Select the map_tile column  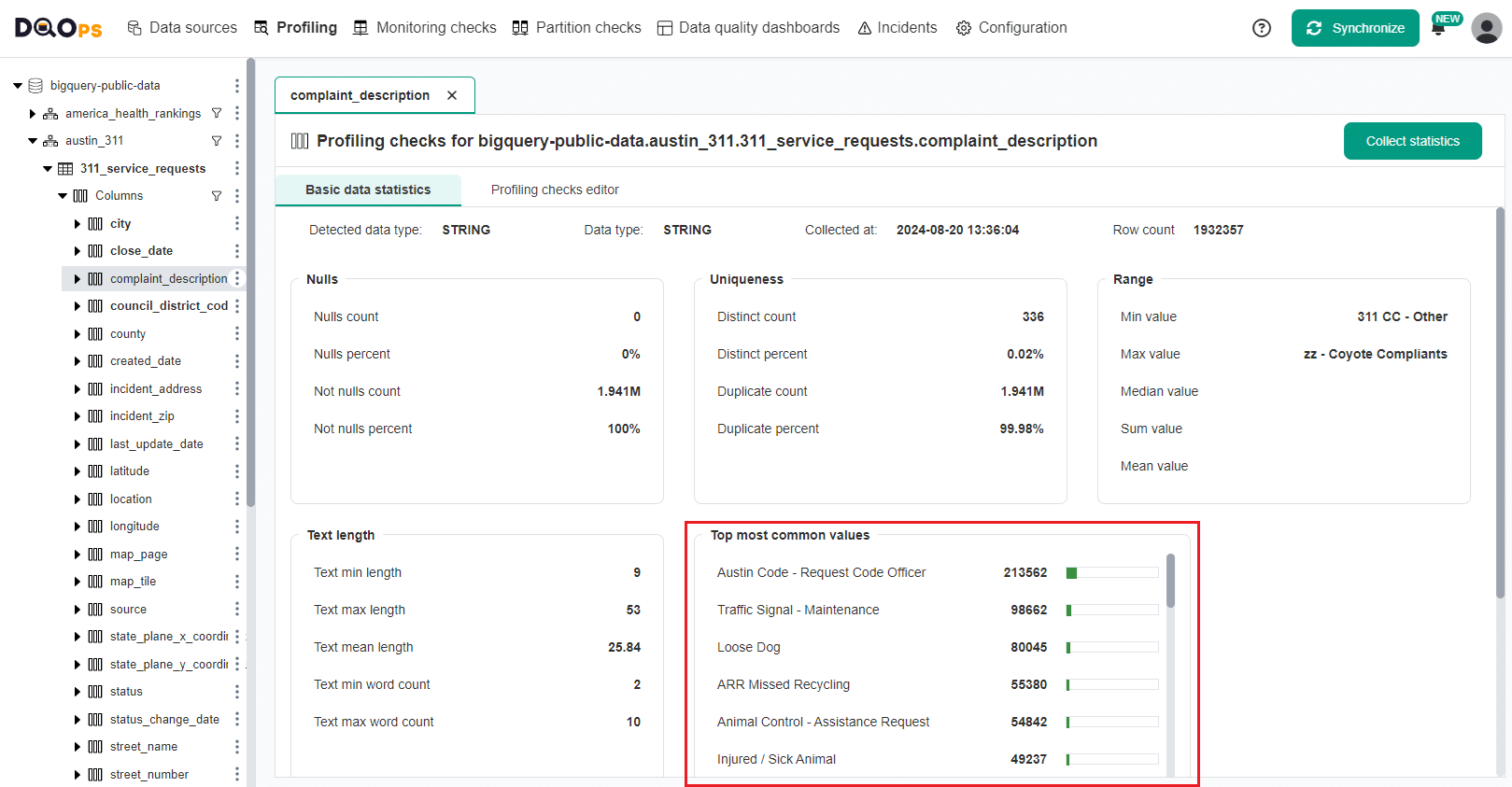coord(133,582)
